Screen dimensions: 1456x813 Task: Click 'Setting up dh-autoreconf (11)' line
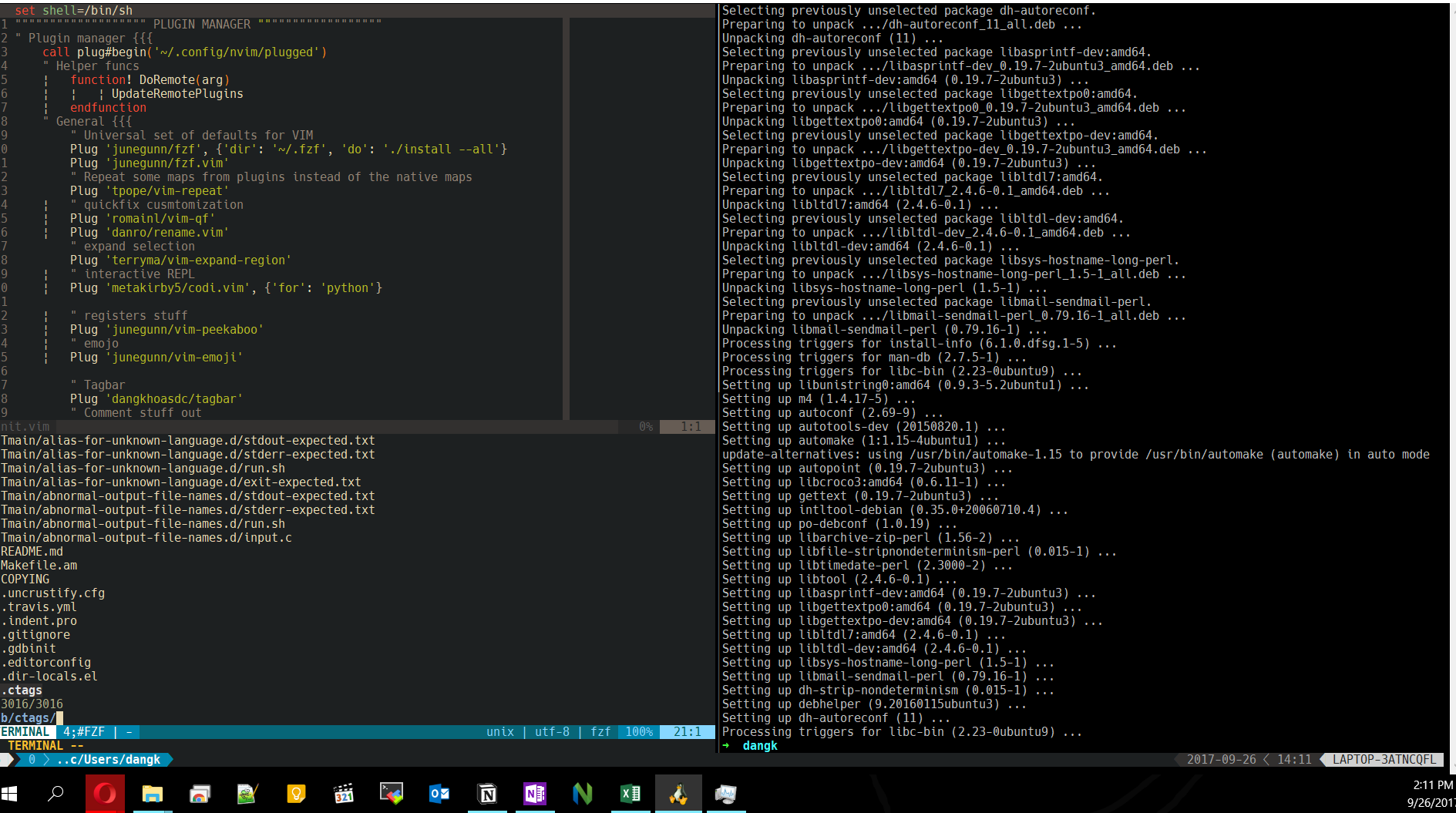(x=836, y=718)
